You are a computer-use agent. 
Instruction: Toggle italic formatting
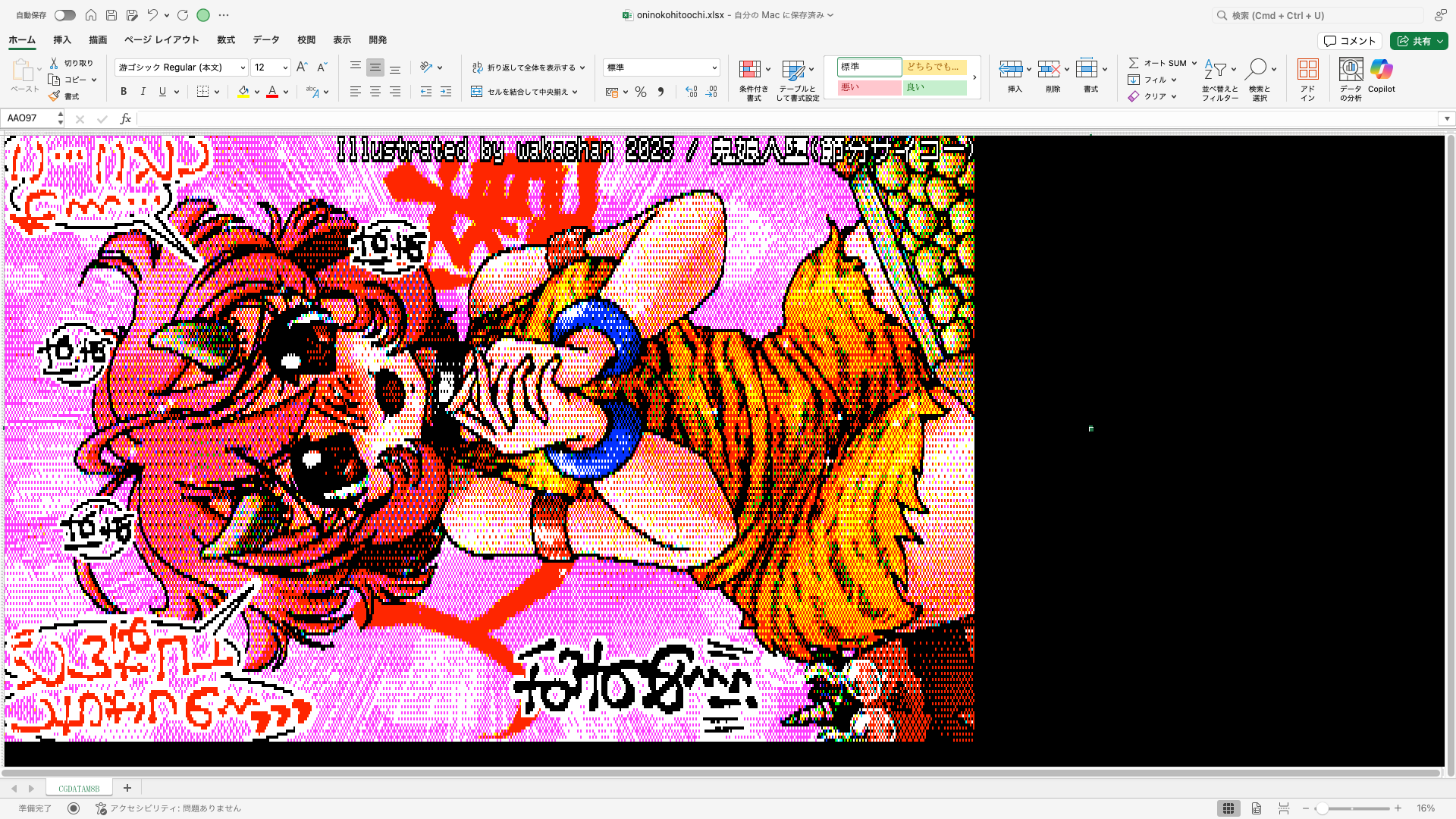tap(143, 92)
